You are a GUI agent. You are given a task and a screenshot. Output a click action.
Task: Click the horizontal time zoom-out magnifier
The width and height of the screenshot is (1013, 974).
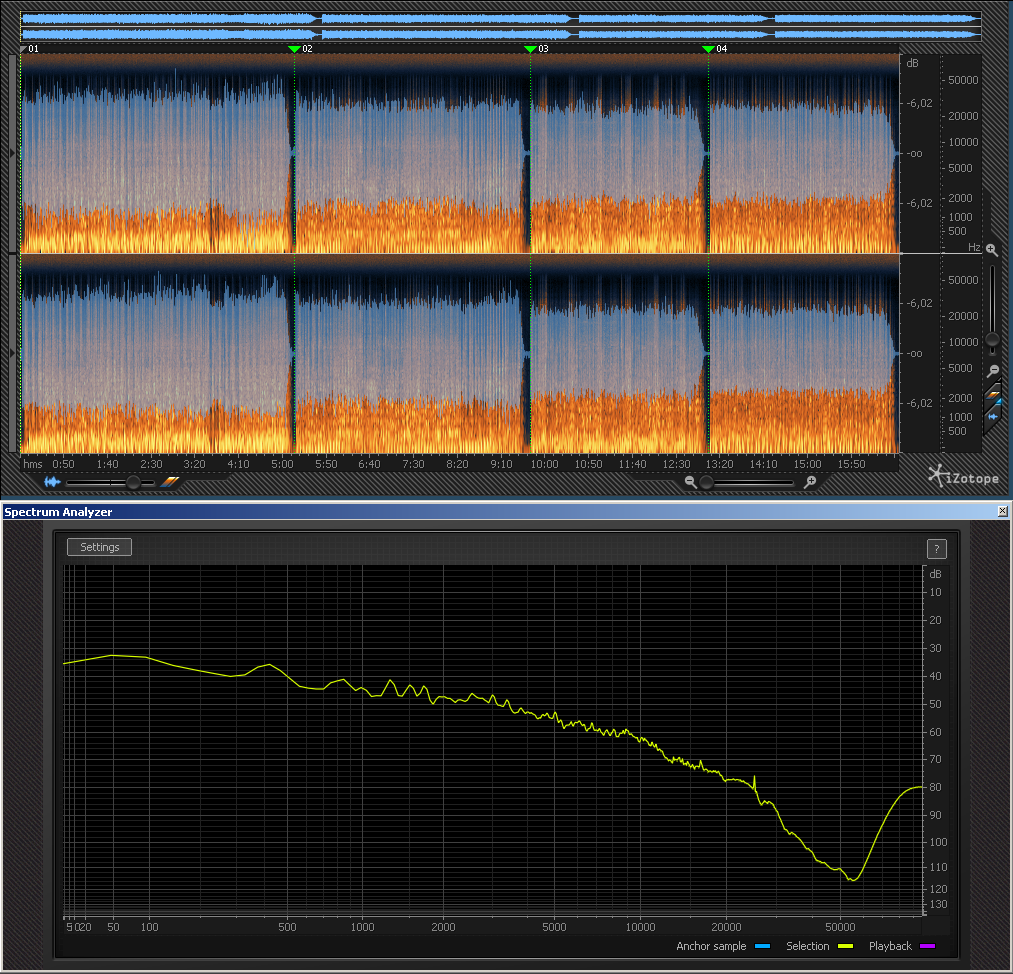(690, 482)
